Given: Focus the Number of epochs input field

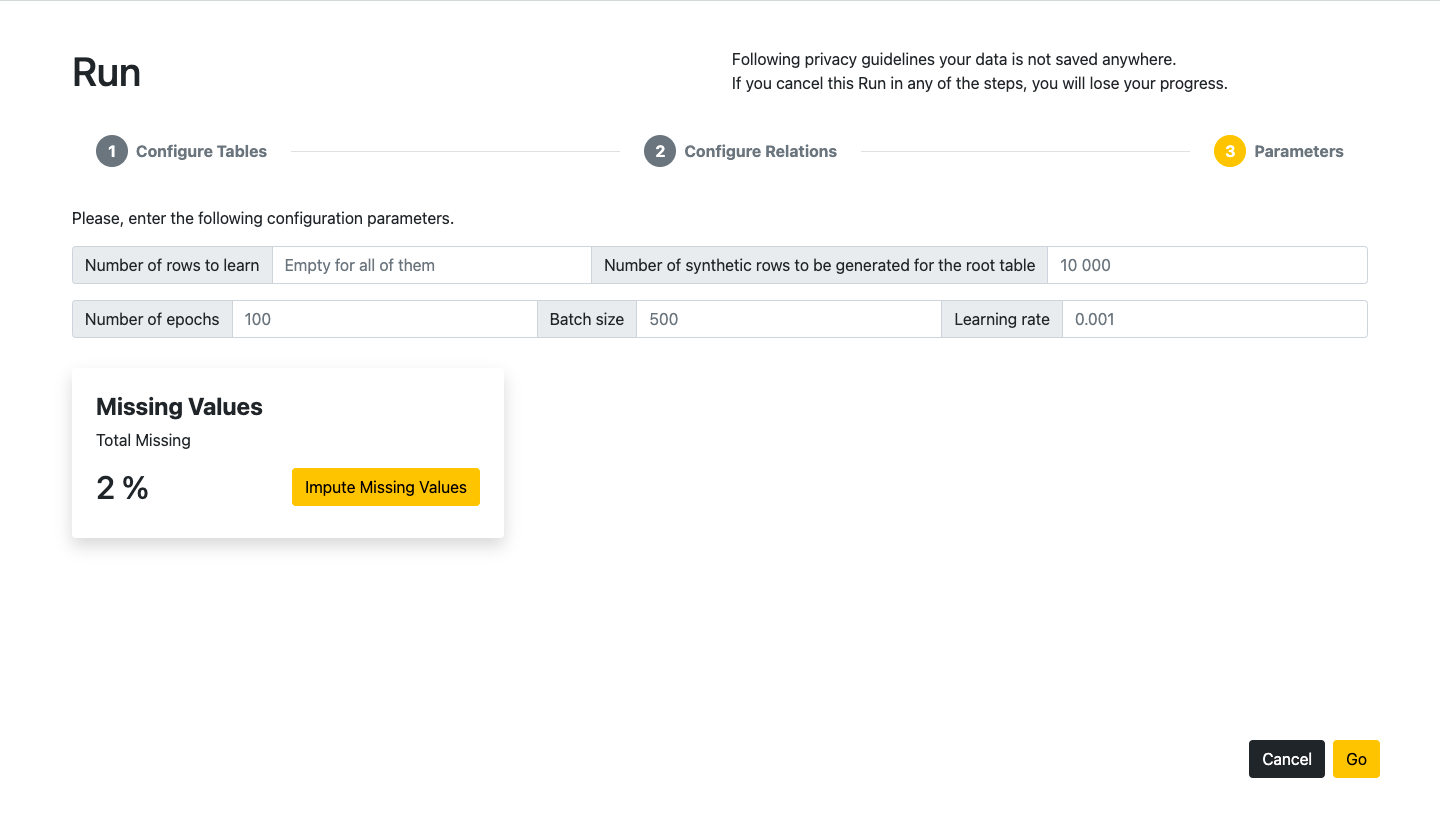Looking at the screenshot, I should [x=384, y=320].
